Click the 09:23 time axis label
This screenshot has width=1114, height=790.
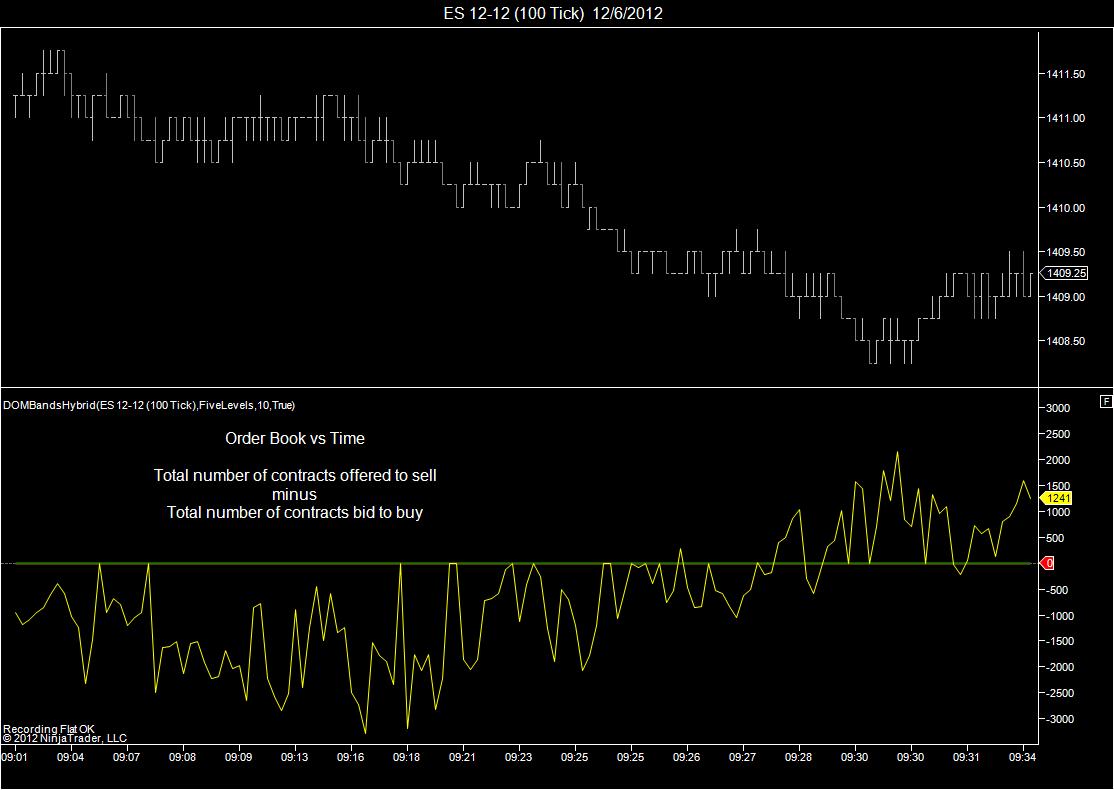tap(519, 757)
